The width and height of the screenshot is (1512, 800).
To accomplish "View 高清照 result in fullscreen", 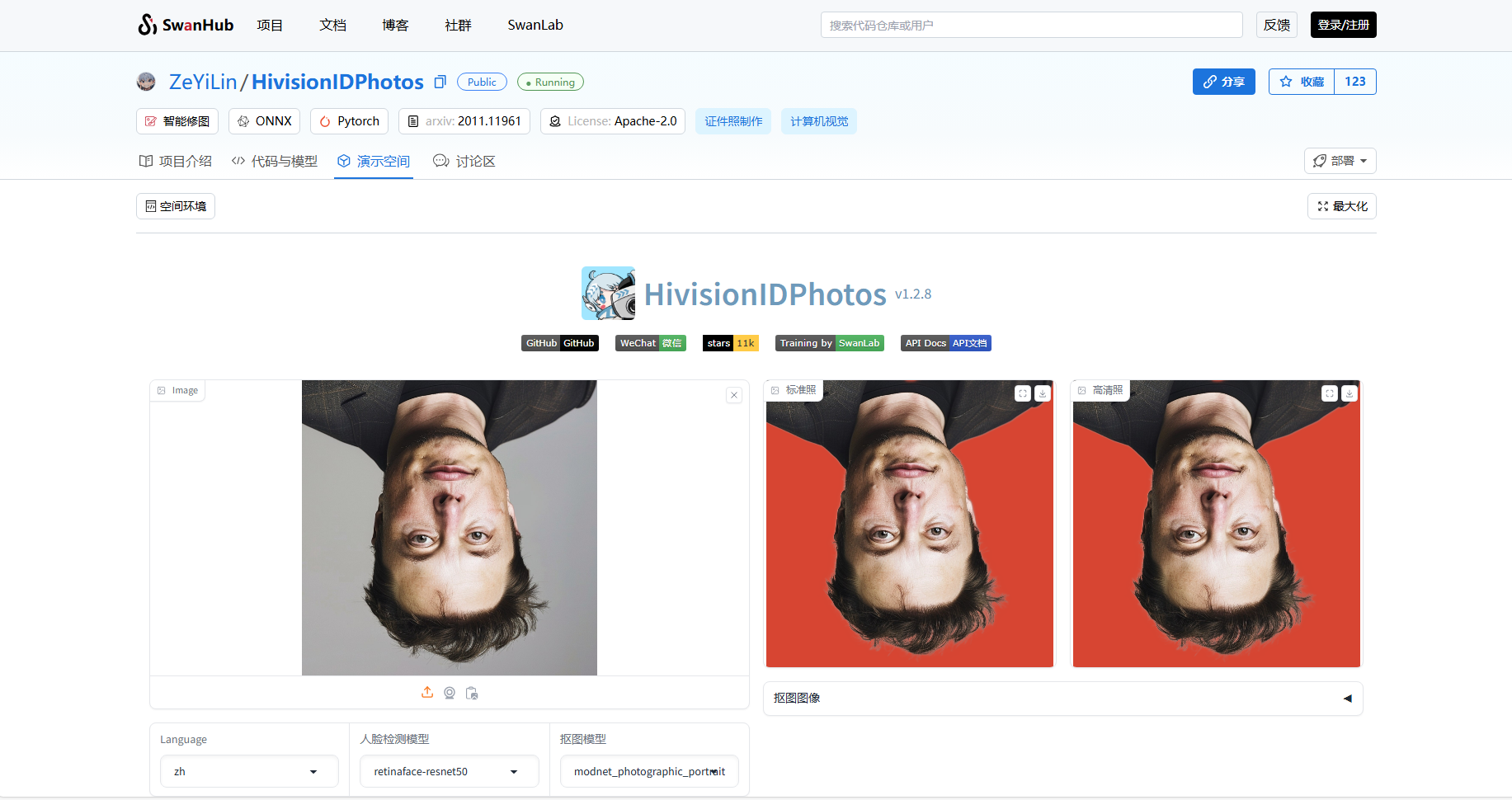I will 1330,393.
